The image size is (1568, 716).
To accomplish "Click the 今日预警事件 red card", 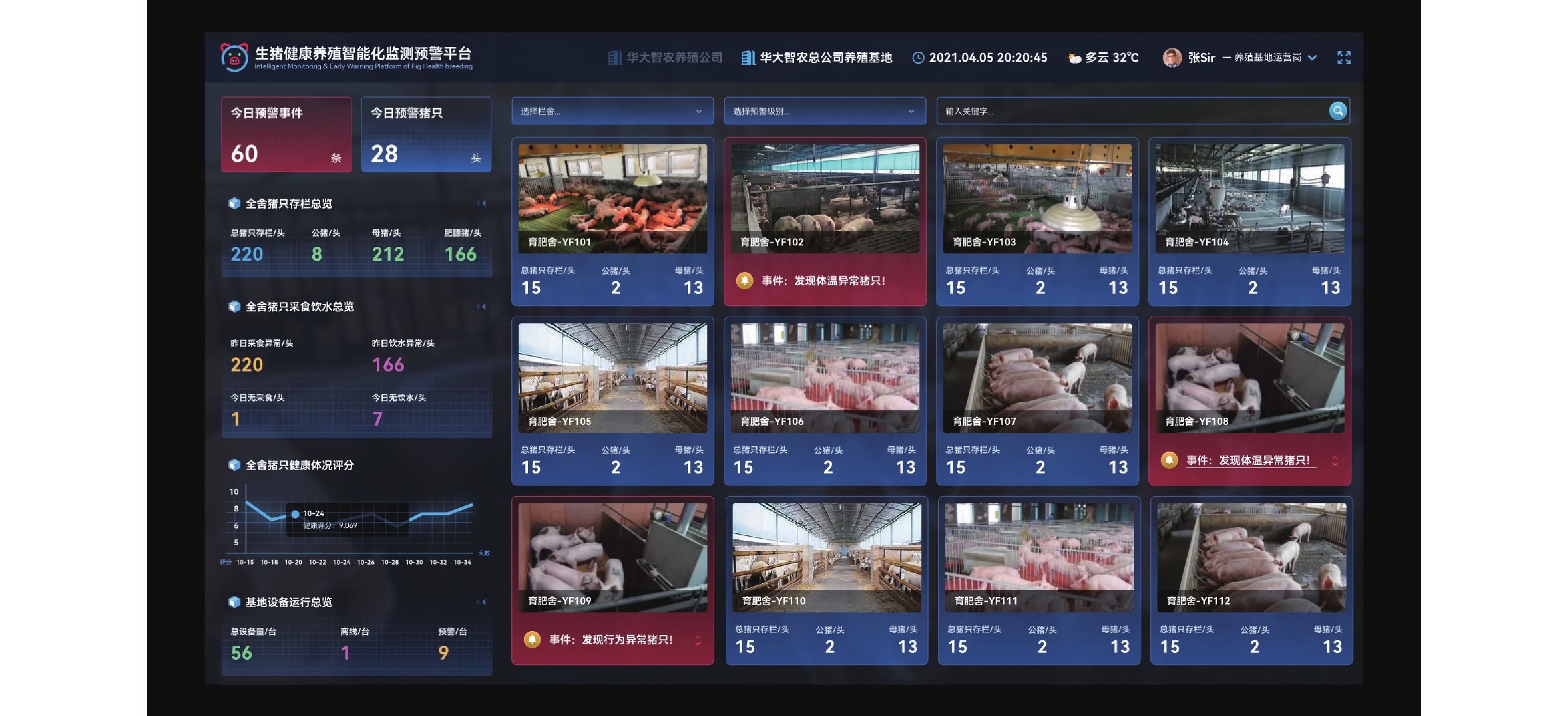I will click(286, 134).
